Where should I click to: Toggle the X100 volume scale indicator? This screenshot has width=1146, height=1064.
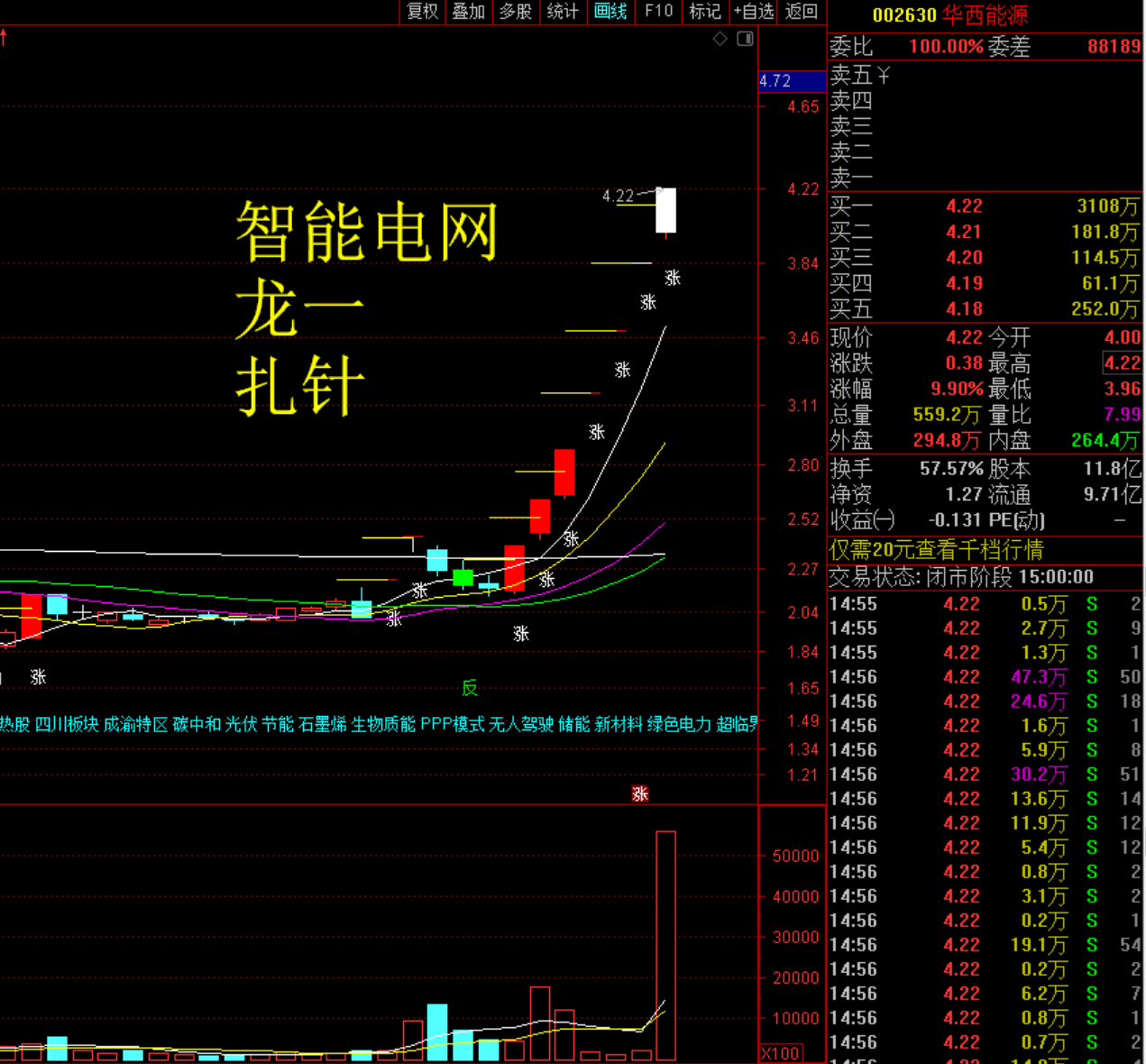click(781, 1052)
